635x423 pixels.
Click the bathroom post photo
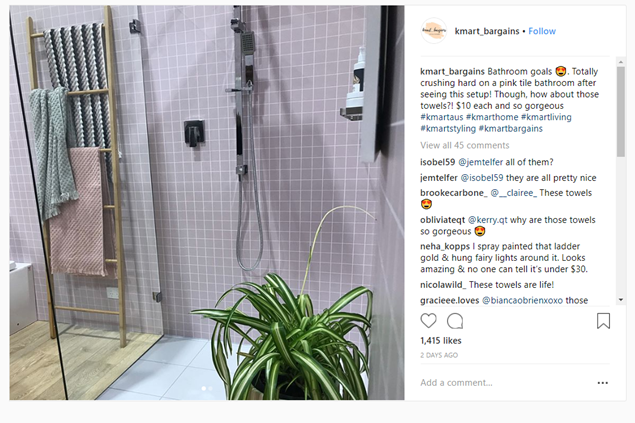[x=207, y=203]
